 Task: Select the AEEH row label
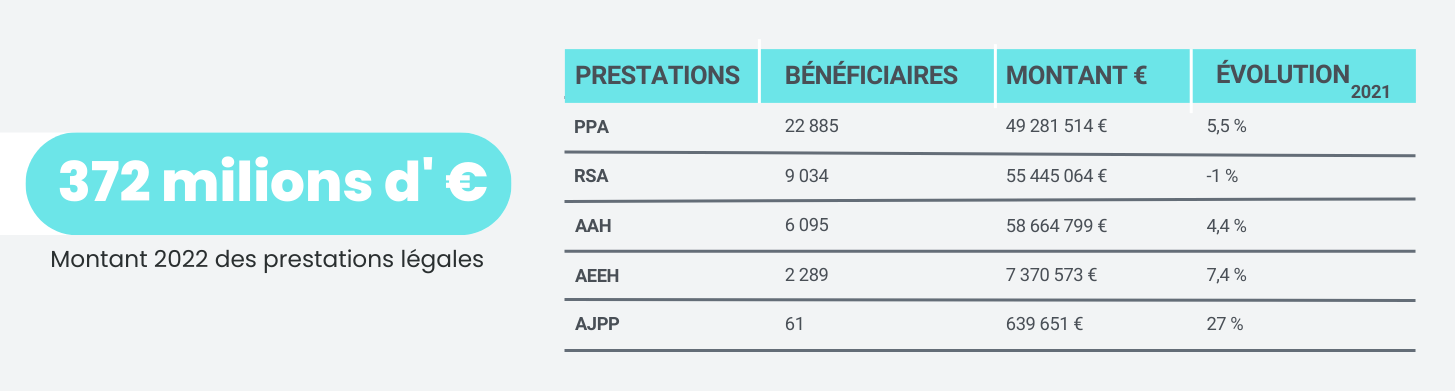tap(597, 275)
